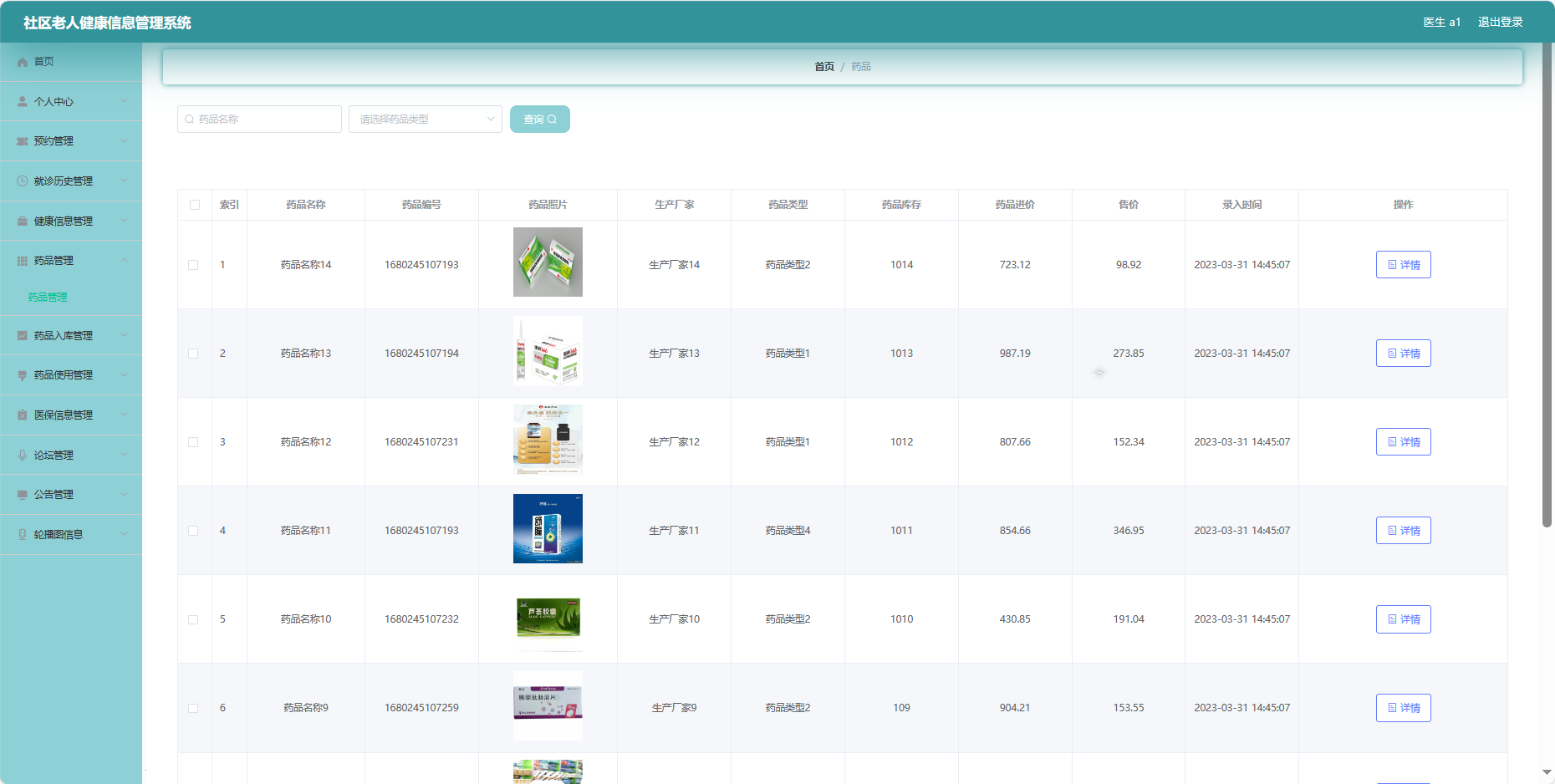Open the photo thumbnail for 药品名称11
The height and width of the screenshot is (784, 1555).
548,528
